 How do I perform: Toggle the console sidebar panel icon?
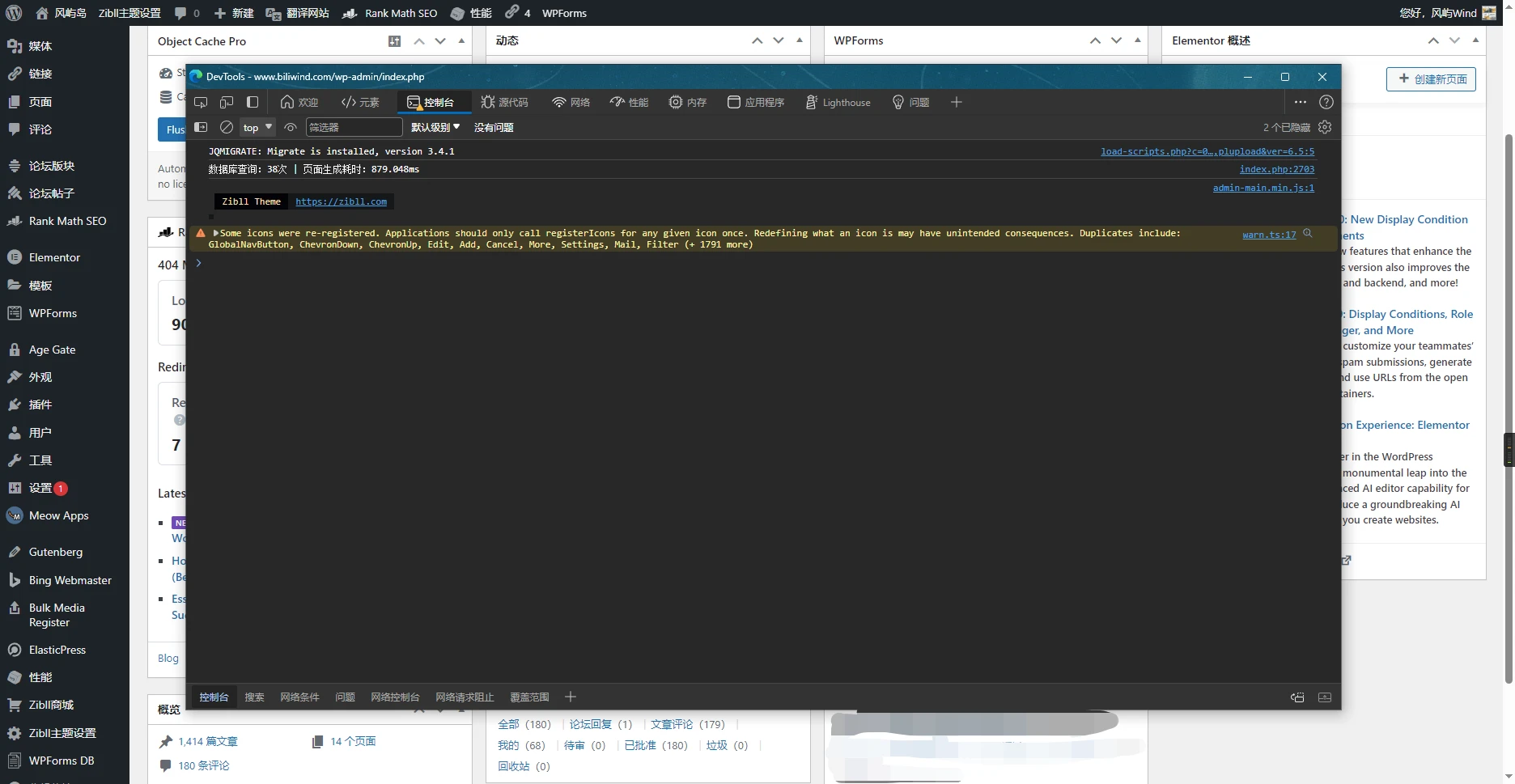pyautogui.click(x=202, y=127)
